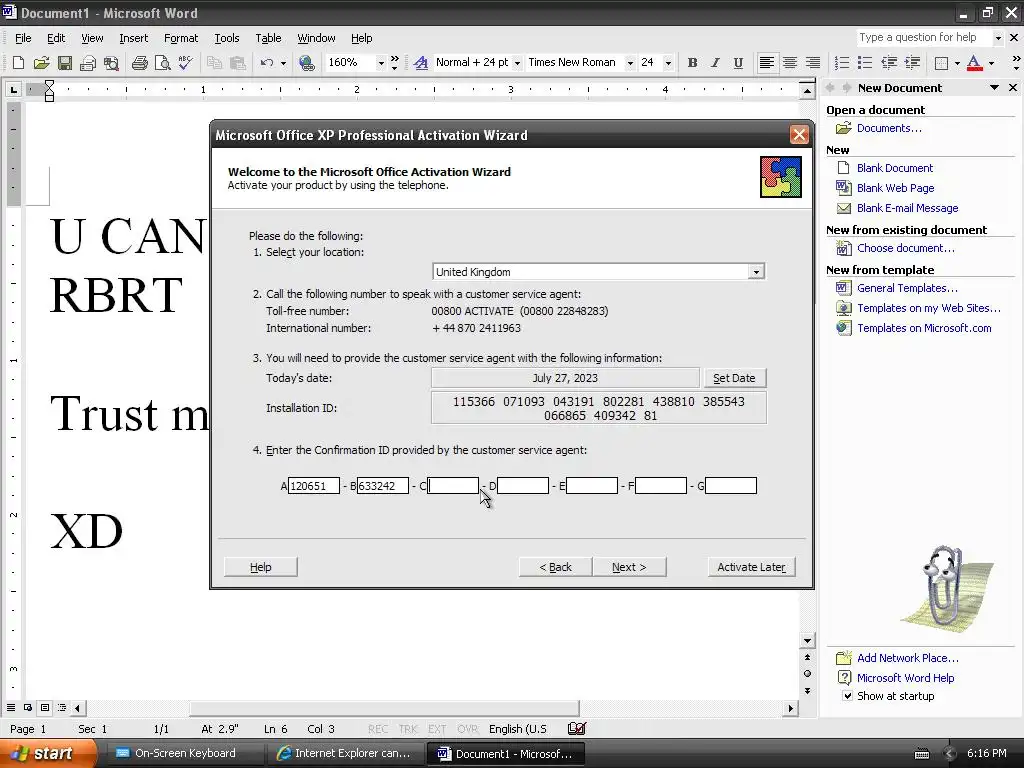Click the Insert Hyperlink globe icon
This screenshot has height=768, width=1024.
tap(306, 63)
